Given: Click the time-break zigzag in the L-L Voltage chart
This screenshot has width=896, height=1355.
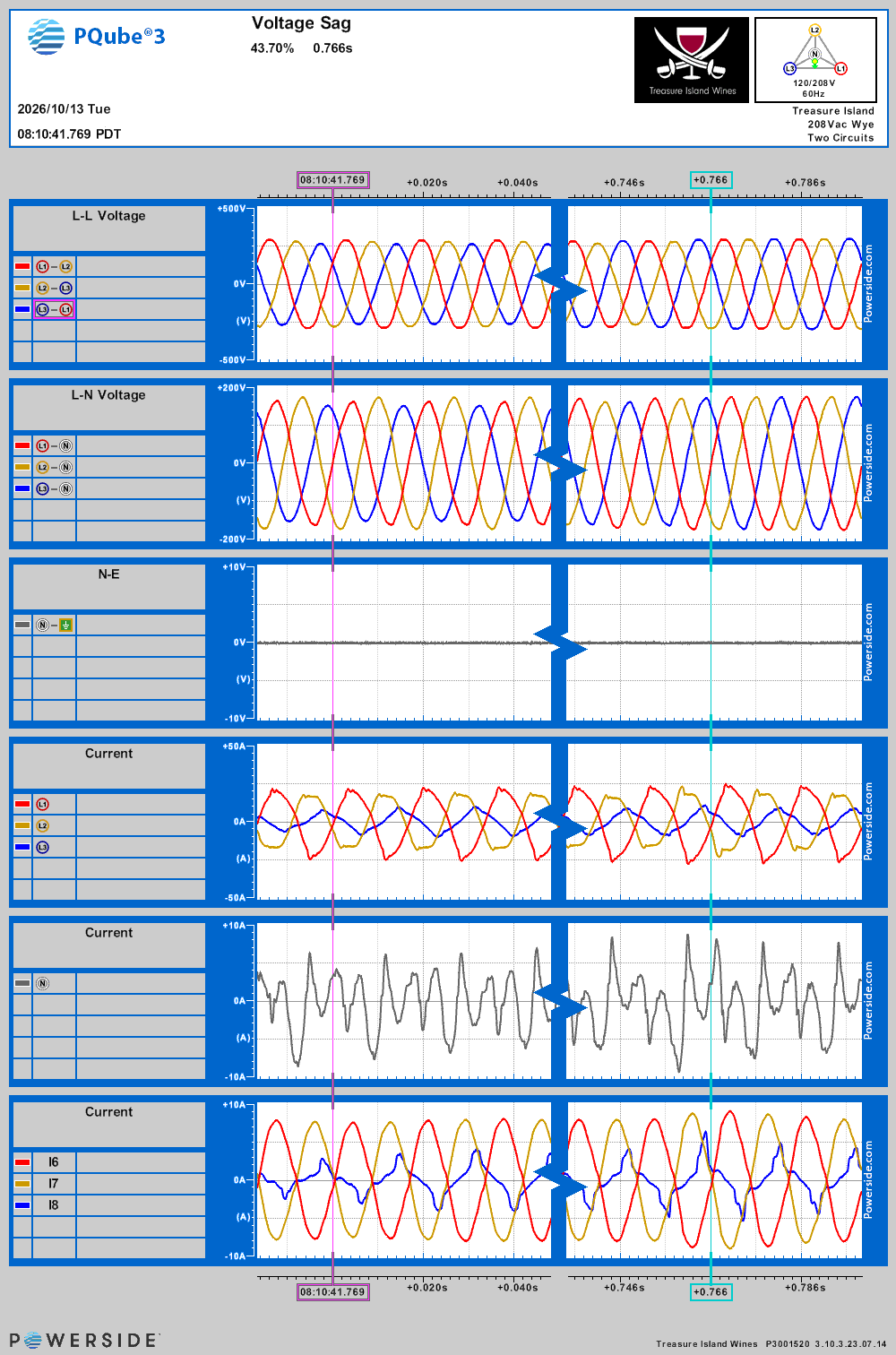Looking at the screenshot, I should (x=560, y=286).
